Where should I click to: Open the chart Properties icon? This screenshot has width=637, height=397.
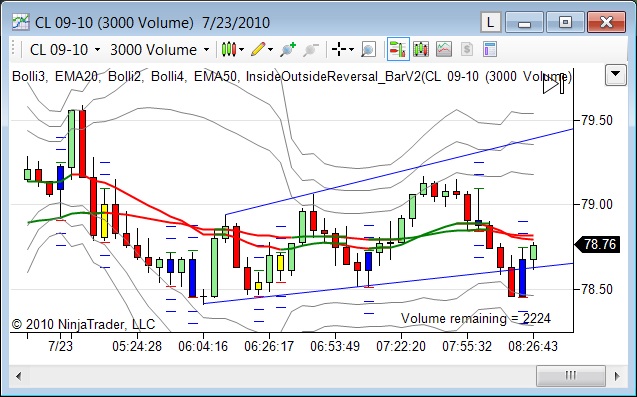(490, 50)
